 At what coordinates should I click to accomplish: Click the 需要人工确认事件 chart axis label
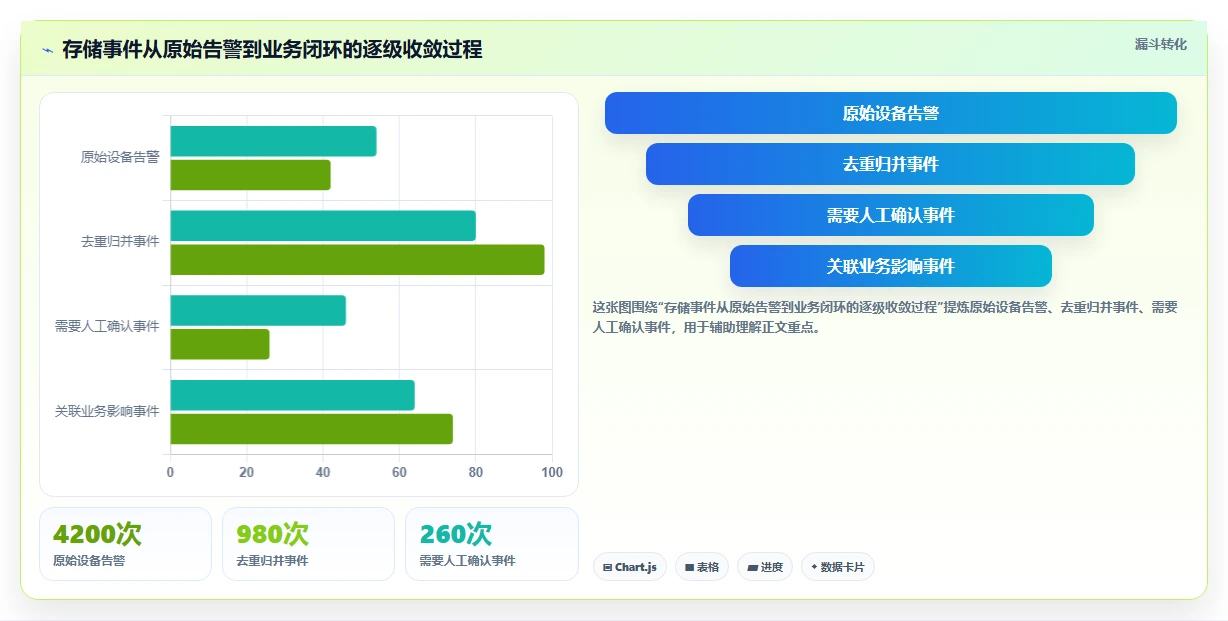point(107,326)
